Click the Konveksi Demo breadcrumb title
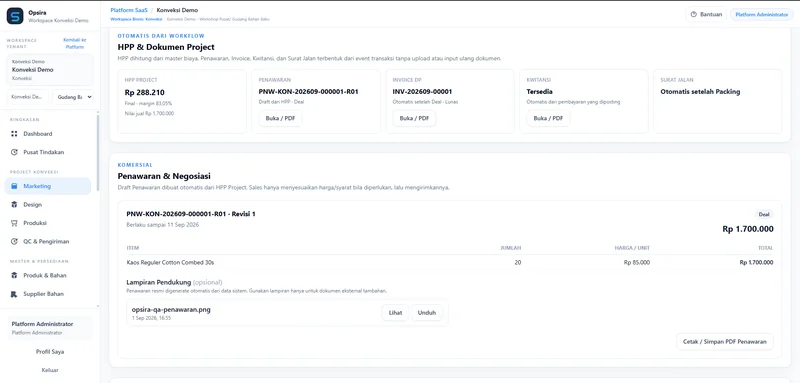 point(177,10)
